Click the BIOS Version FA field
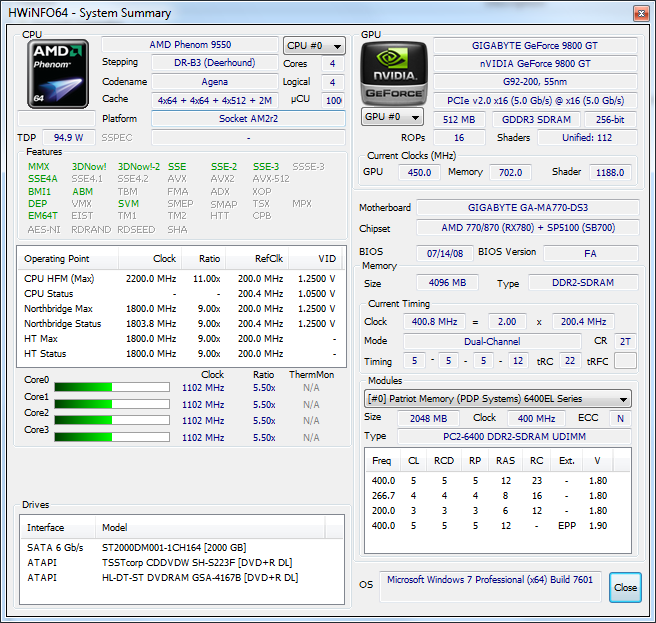Screen dimensions: 656x623 (591, 254)
